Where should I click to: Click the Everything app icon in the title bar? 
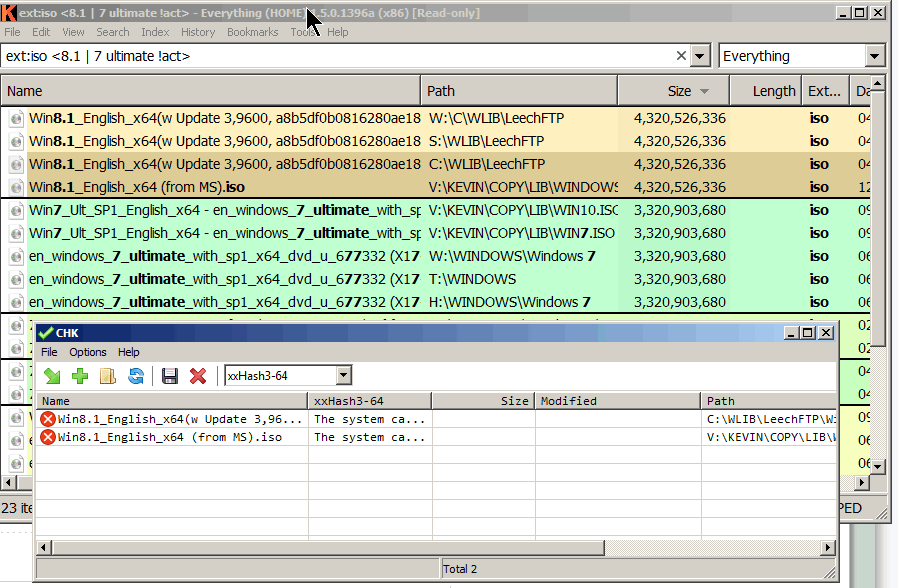click(x=9, y=13)
